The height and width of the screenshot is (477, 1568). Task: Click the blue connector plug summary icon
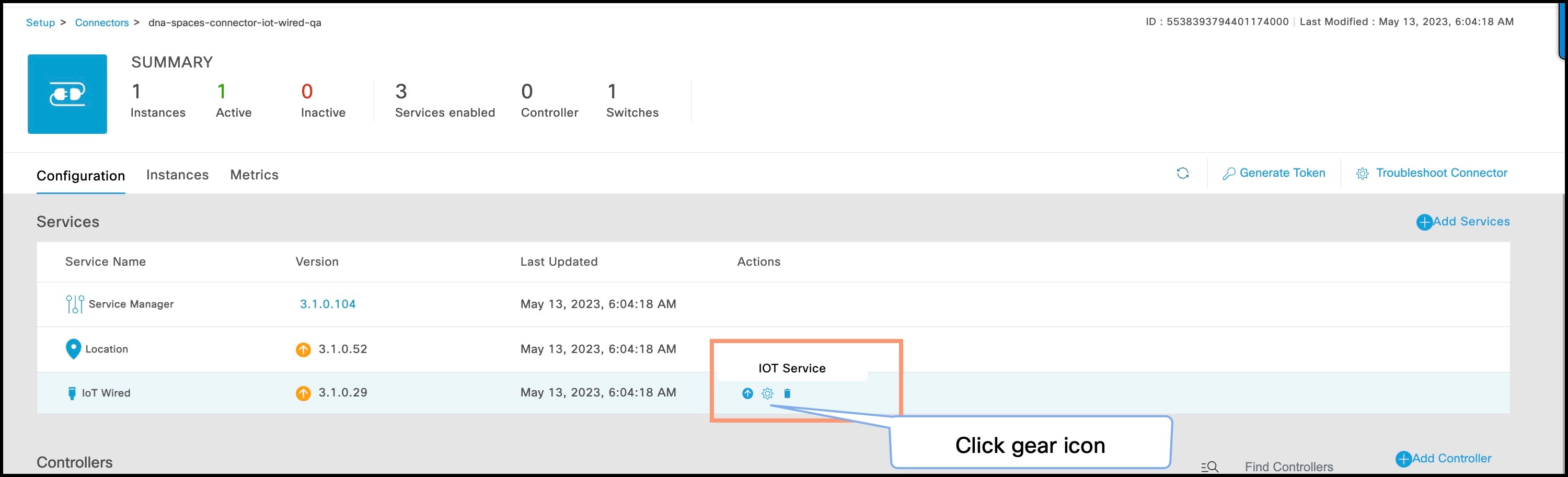(x=67, y=94)
